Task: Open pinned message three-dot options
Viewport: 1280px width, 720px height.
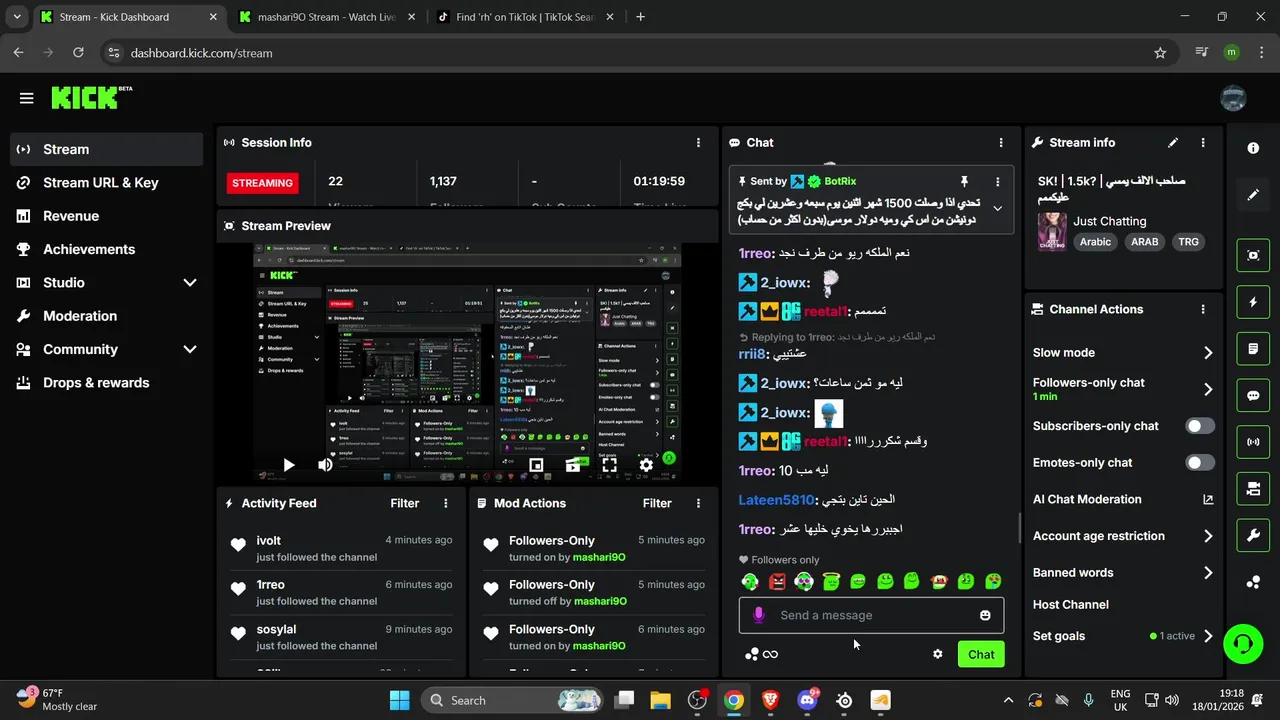Action: (x=997, y=181)
